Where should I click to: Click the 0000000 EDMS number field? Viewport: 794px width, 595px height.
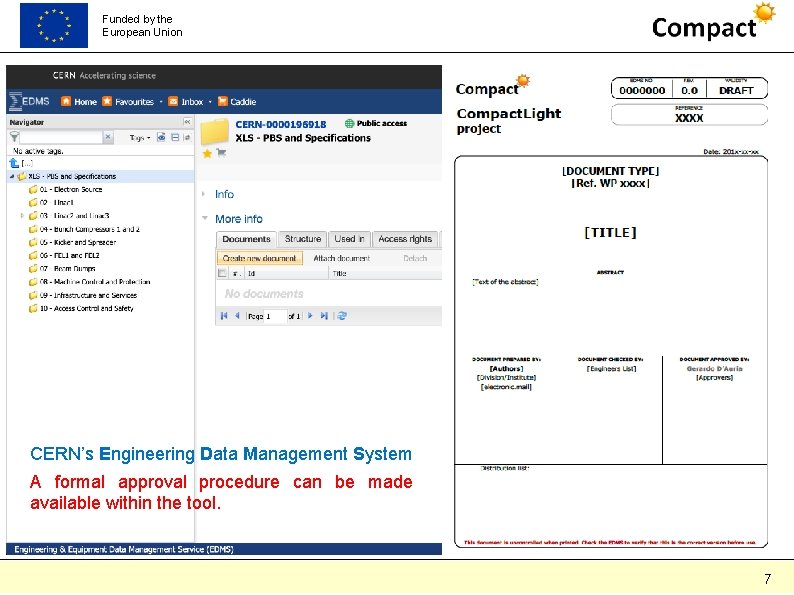642,91
